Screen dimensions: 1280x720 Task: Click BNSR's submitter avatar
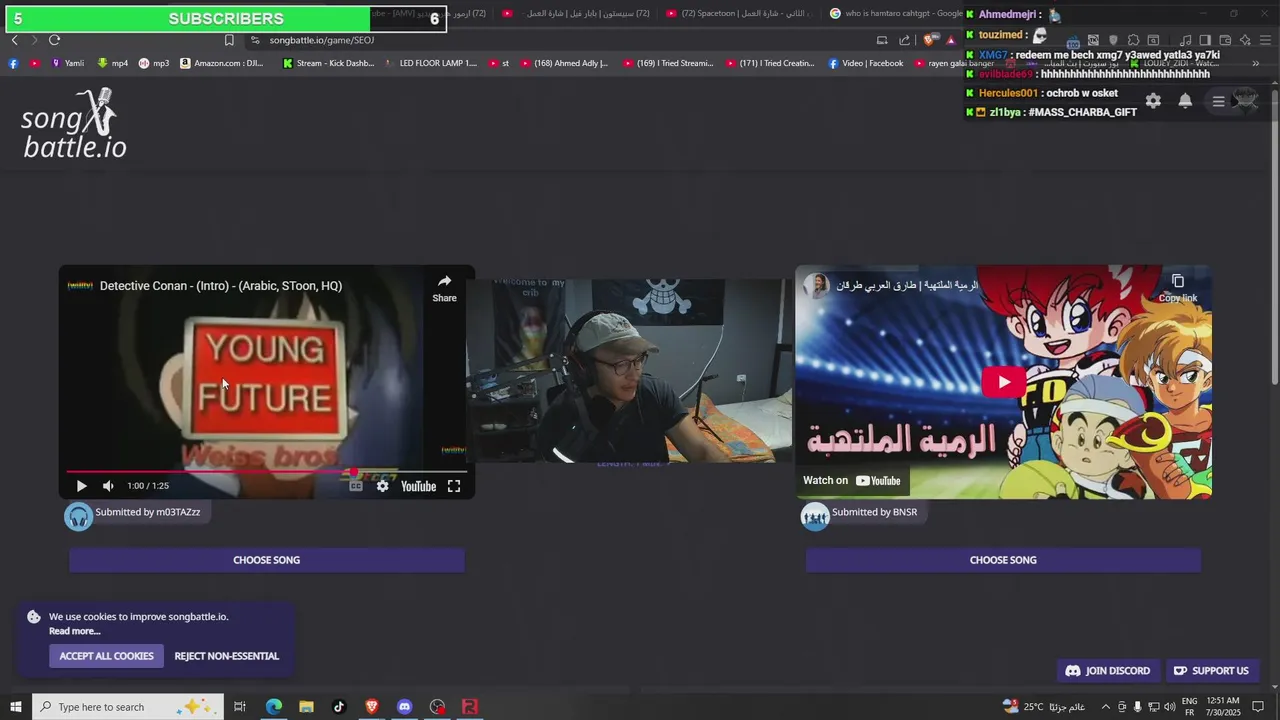tap(815, 516)
